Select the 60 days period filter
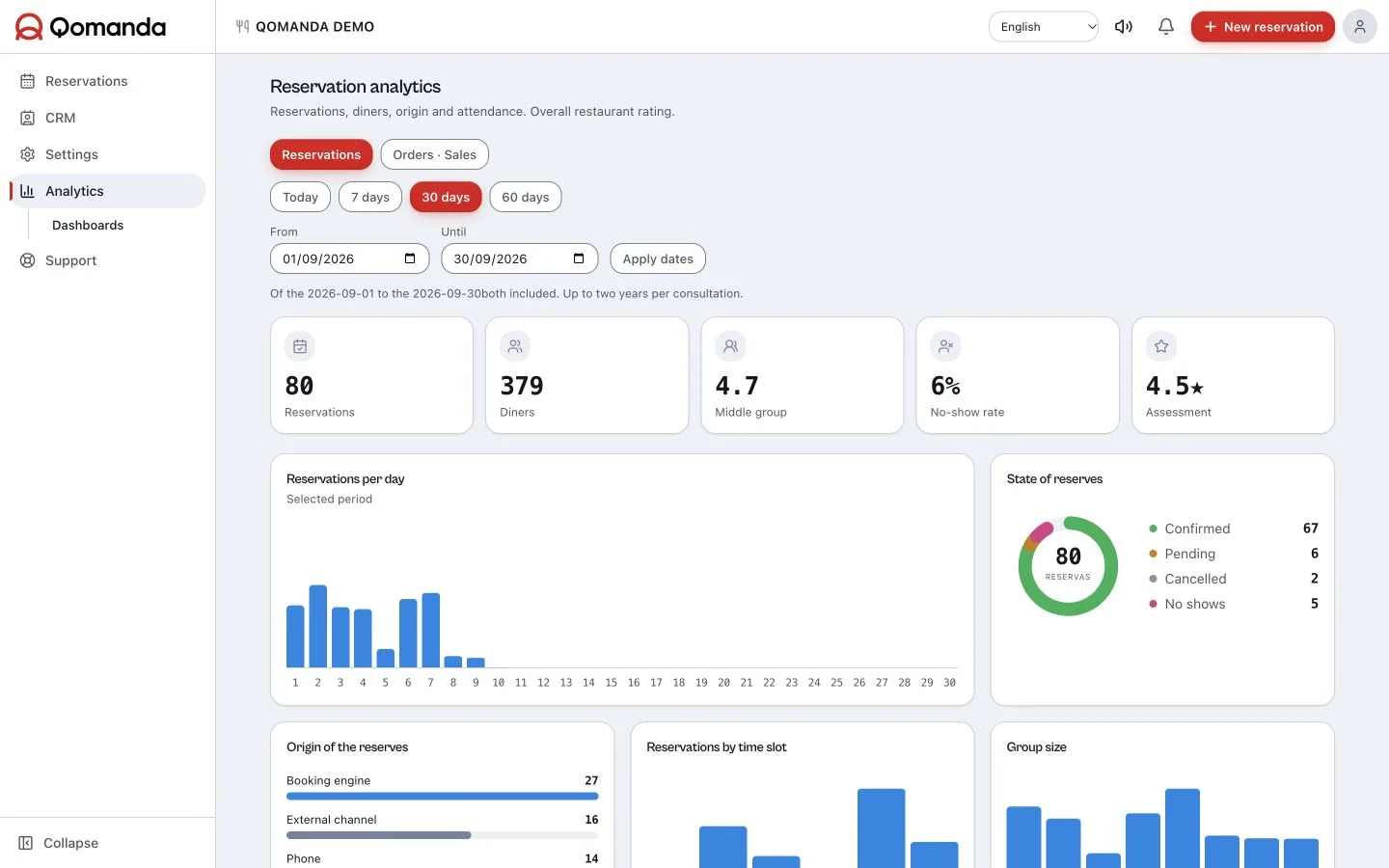This screenshot has width=1389, height=868. [x=526, y=197]
